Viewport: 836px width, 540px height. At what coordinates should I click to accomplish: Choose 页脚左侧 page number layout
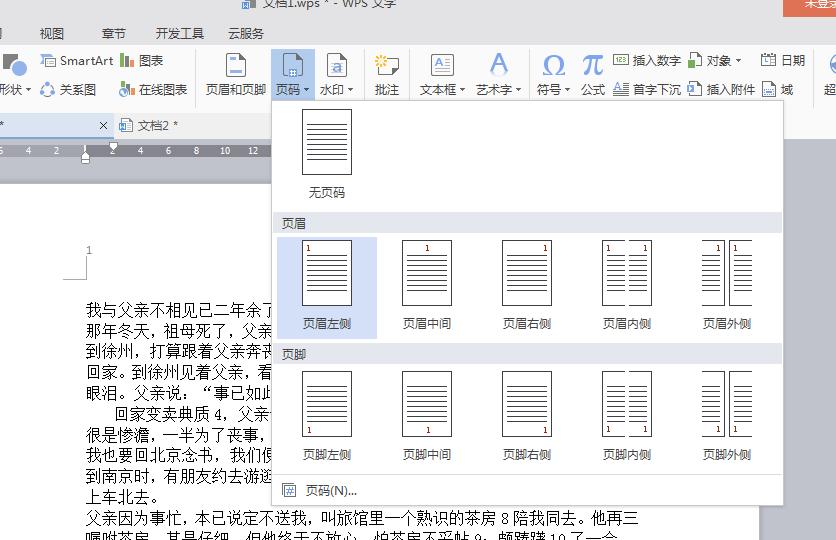click(x=327, y=417)
